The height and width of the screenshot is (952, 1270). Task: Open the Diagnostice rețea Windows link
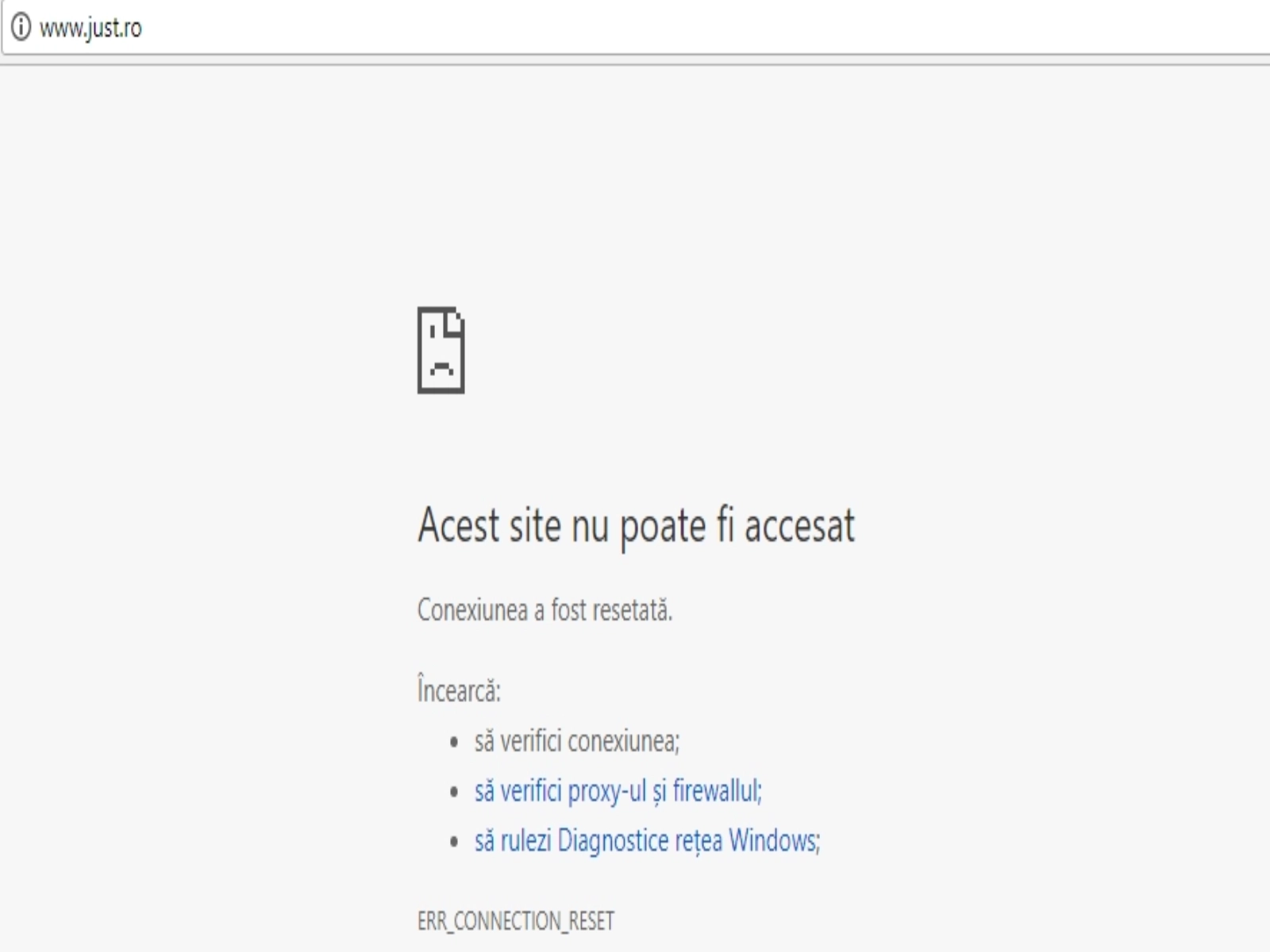coord(647,840)
